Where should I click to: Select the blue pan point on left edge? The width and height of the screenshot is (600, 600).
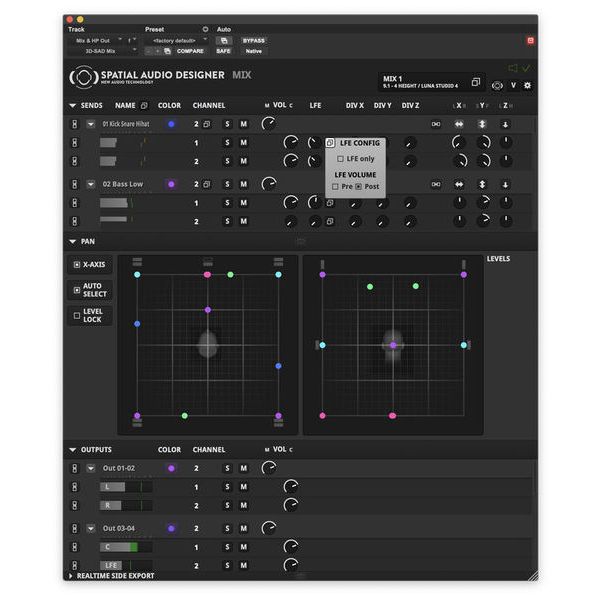pos(137,324)
